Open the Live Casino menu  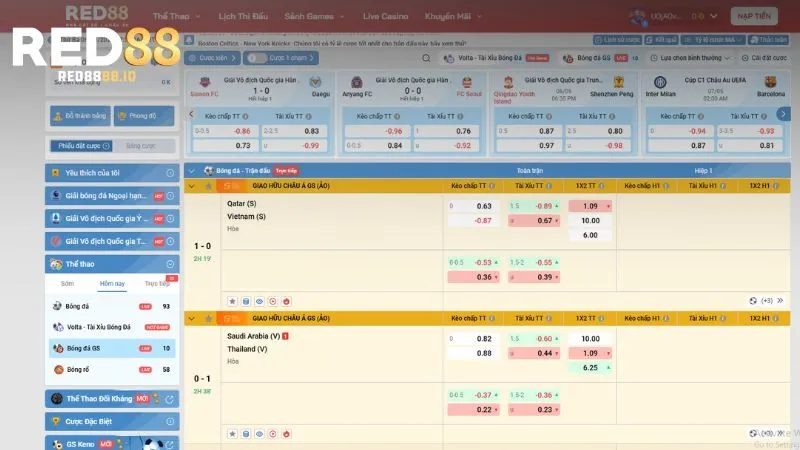pyautogui.click(x=385, y=16)
